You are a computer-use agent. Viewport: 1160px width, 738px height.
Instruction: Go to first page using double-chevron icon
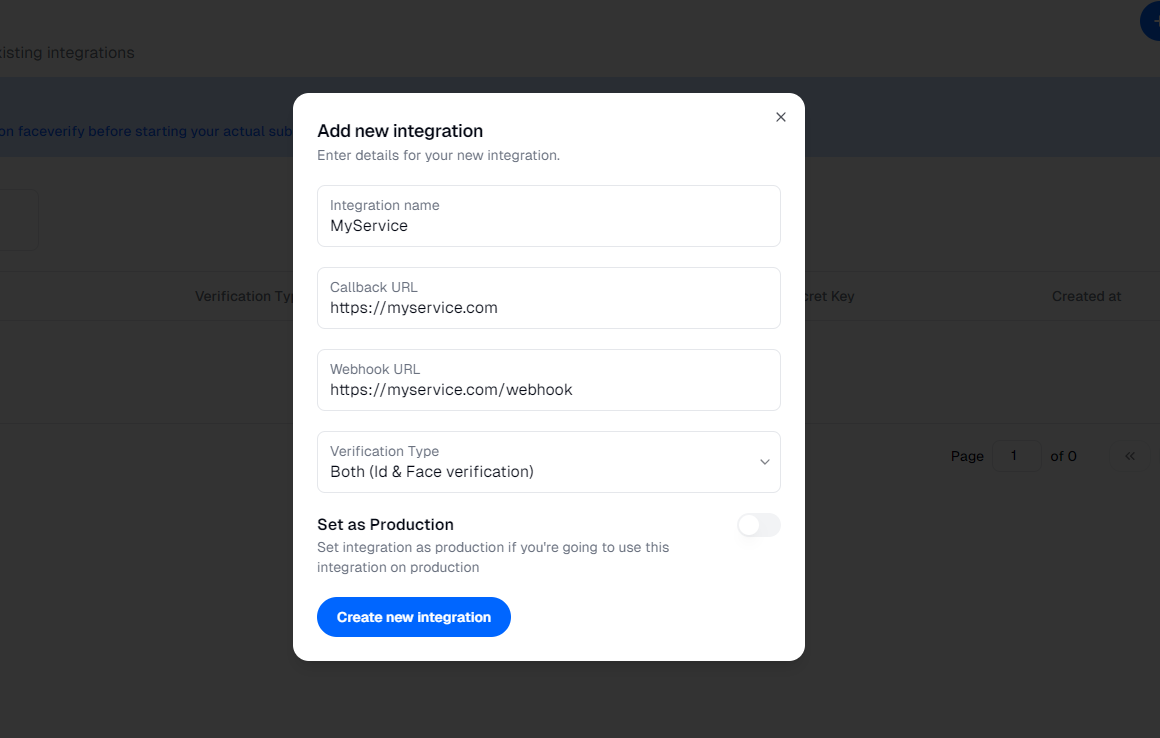[1130, 456]
